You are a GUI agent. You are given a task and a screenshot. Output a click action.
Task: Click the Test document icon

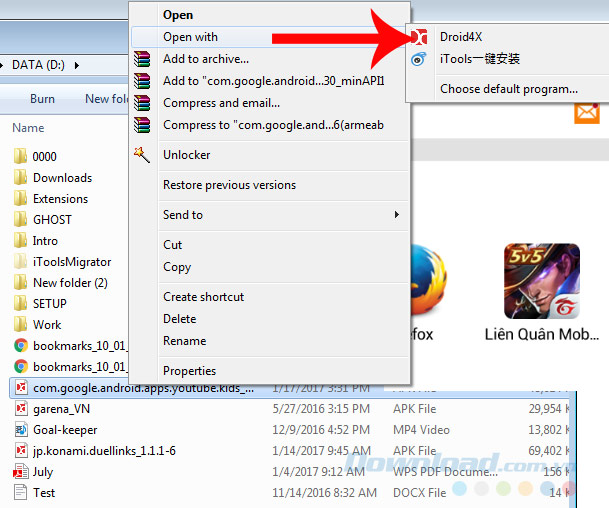click(x=21, y=492)
